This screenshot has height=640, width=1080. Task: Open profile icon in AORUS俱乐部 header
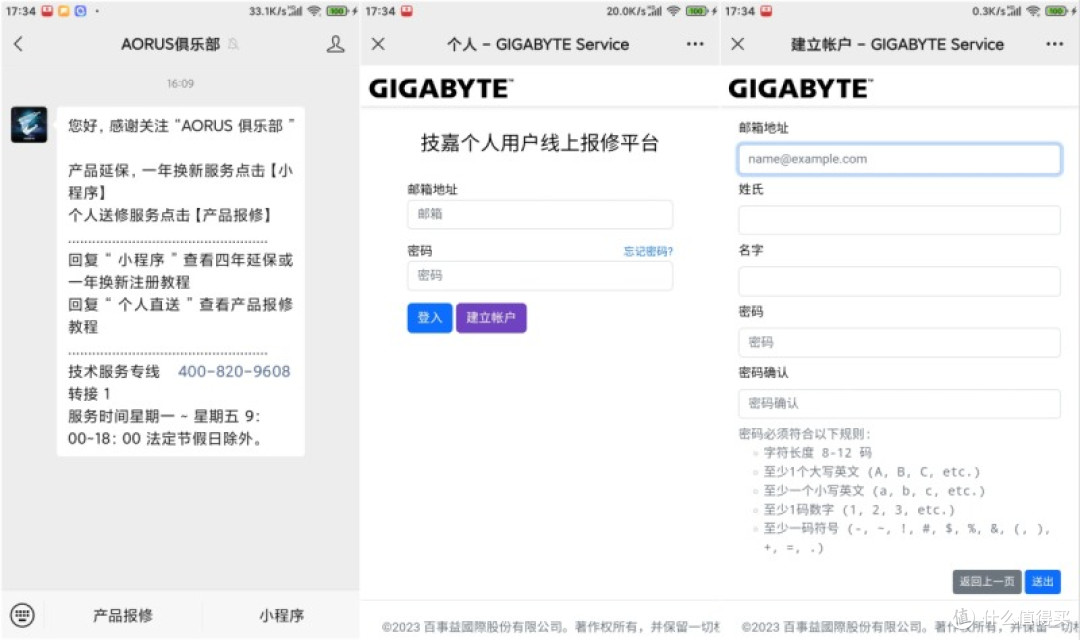pyautogui.click(x=335, y=44)
